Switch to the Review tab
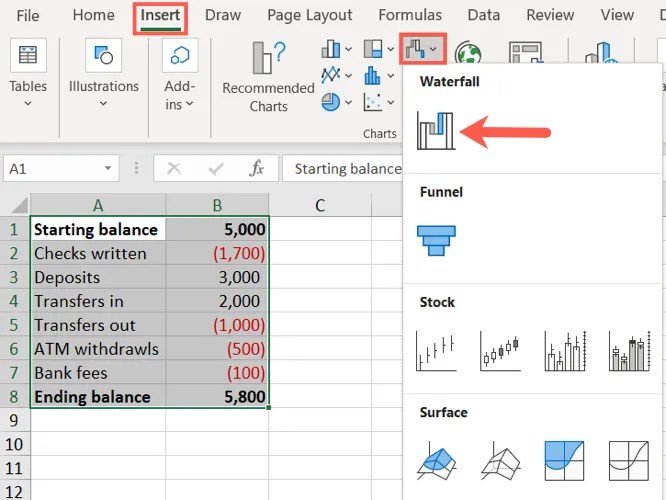Screen dimensions: 666x500 (550, 15)
